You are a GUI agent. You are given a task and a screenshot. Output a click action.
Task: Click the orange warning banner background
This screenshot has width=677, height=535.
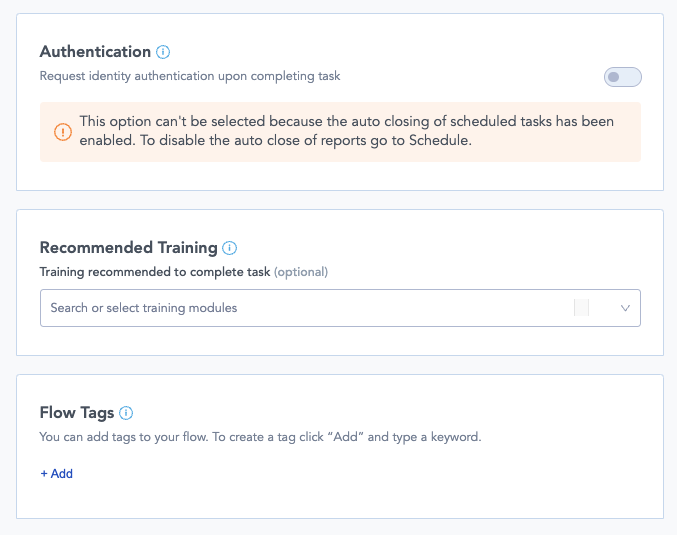tap(560, 150)
